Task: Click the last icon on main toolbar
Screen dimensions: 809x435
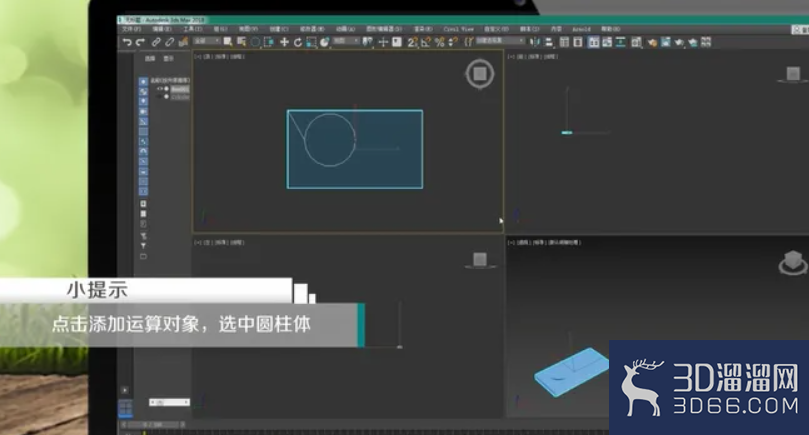Action: [706, 42]
